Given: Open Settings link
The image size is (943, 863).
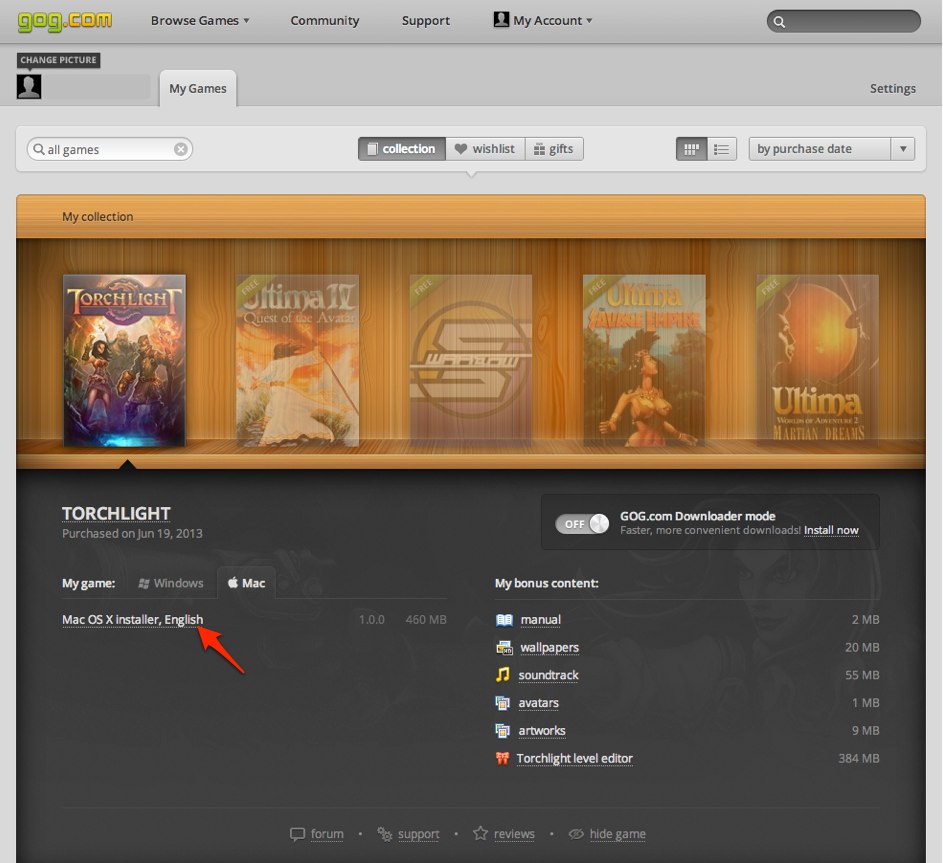Looking at the screenshot, I should (x=892, y=88).
